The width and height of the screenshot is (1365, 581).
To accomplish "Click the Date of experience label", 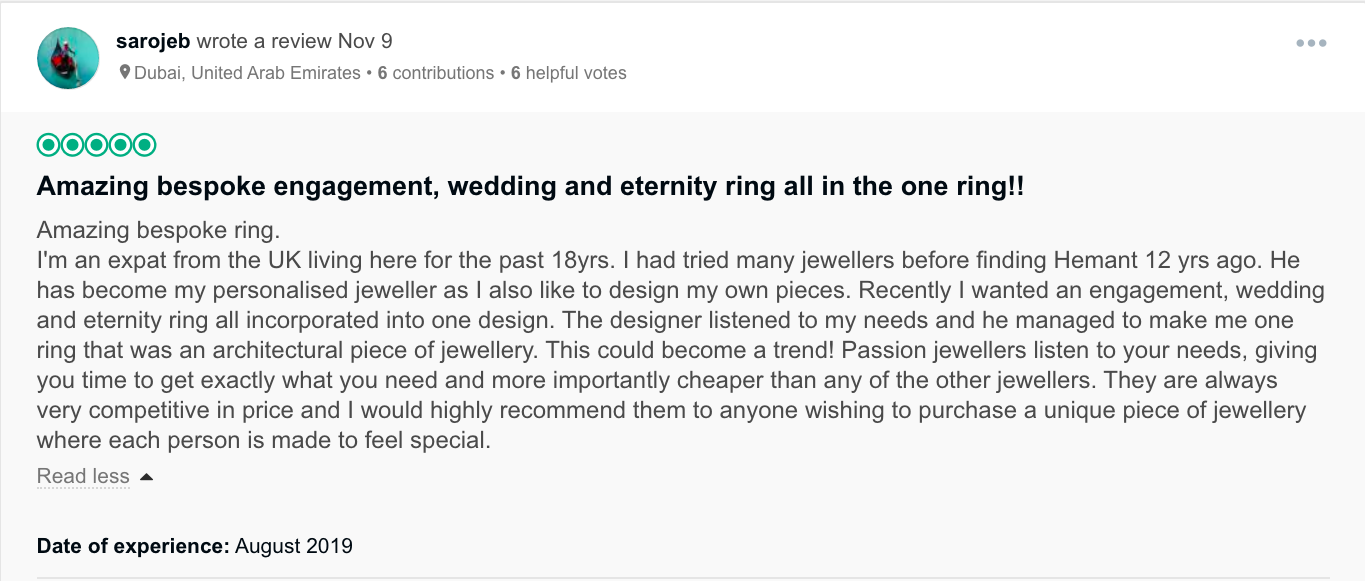I will (x=133, y=546).
